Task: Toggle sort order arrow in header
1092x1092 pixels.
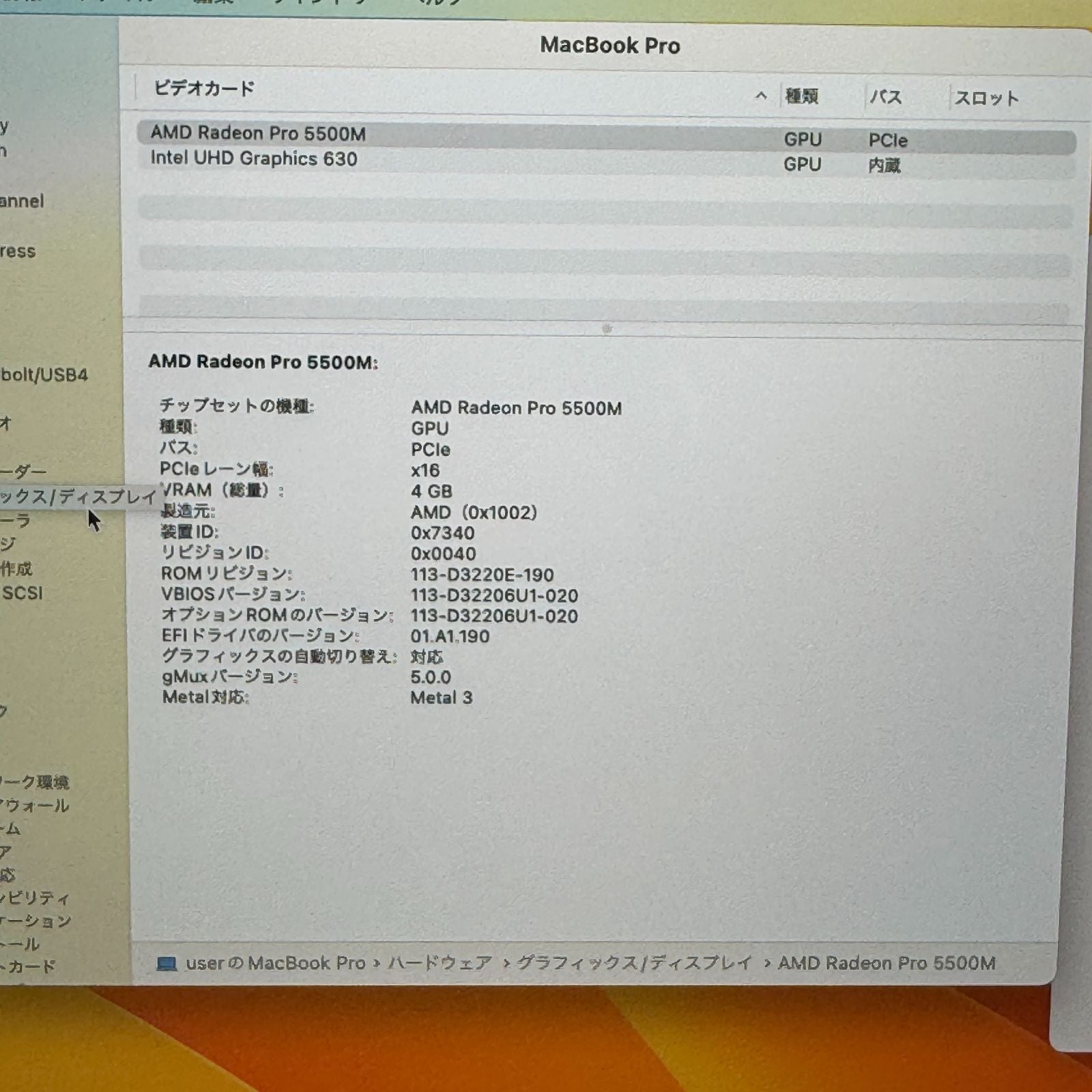Action: [x=761, y=96]
